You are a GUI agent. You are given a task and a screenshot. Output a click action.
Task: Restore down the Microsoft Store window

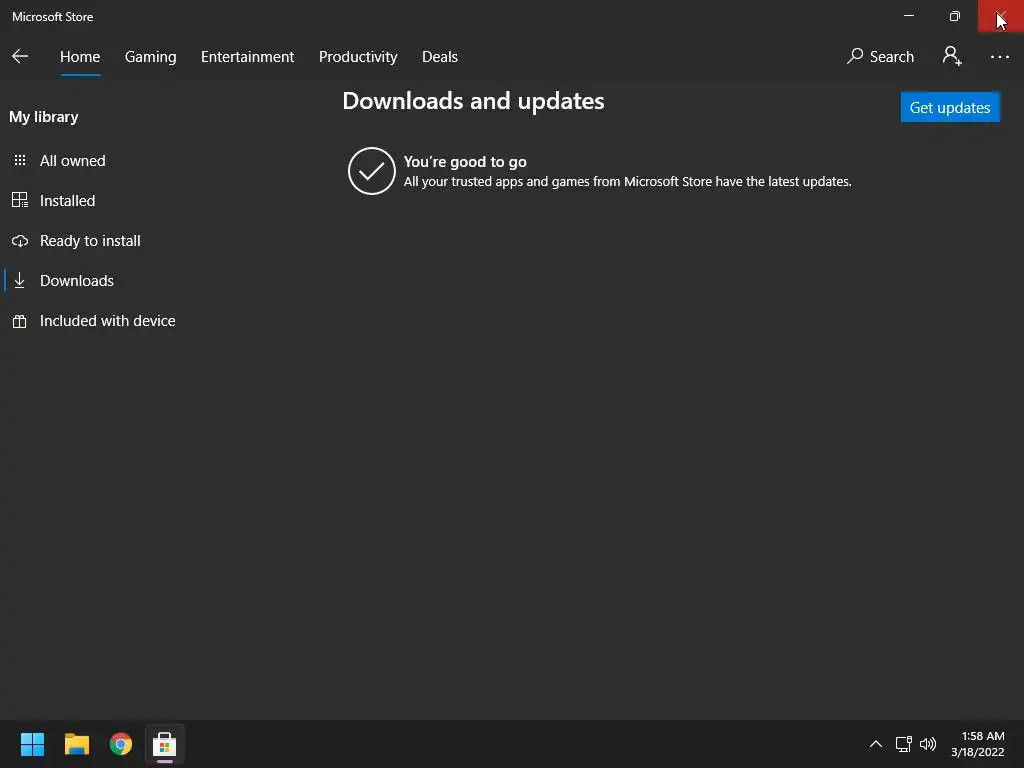954,16
